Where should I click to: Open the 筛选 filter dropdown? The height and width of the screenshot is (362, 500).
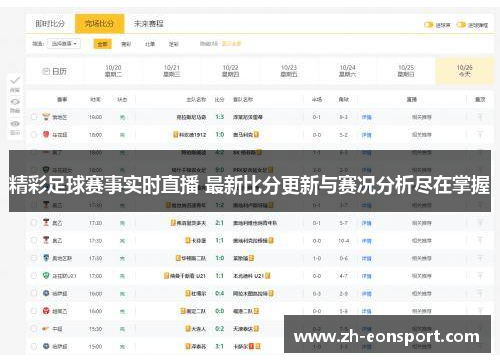64,44
